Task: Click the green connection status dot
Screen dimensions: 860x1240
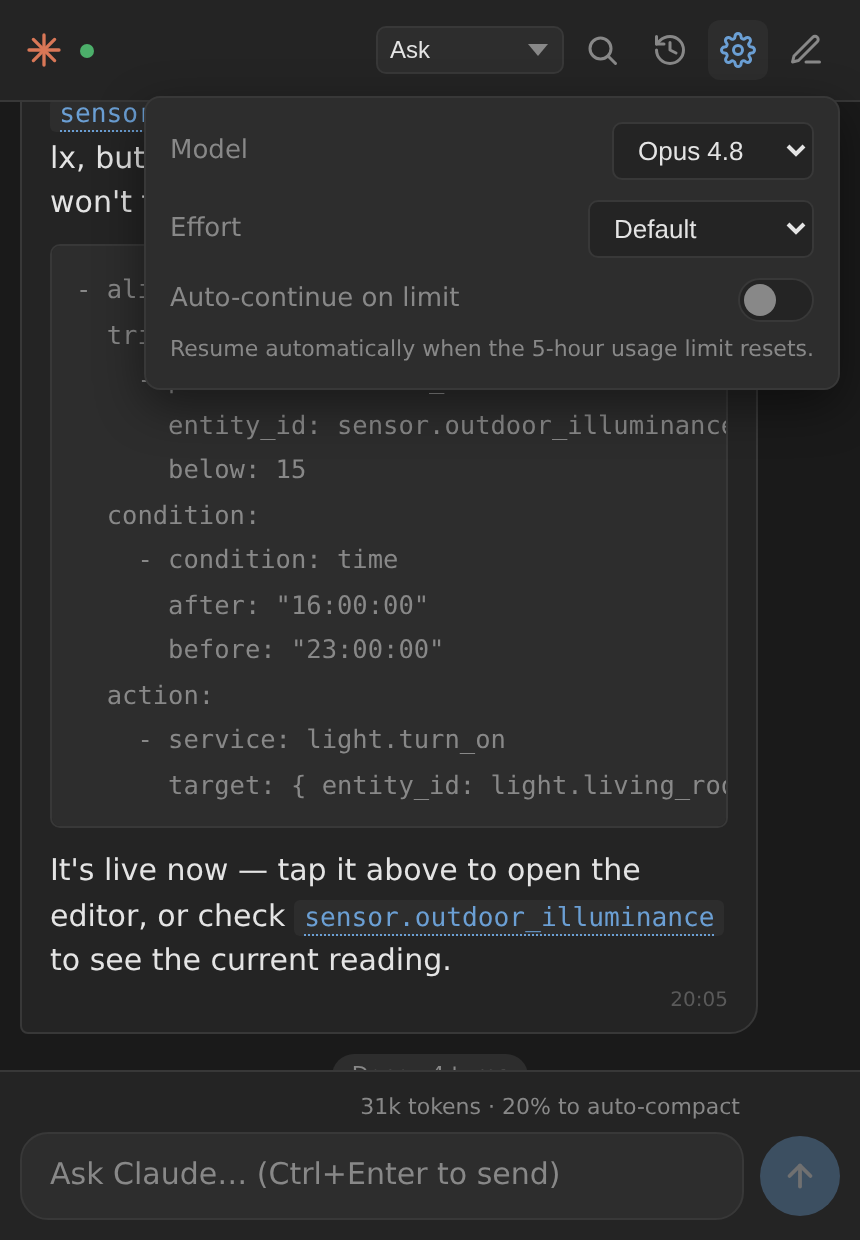Action: [87, 51]
